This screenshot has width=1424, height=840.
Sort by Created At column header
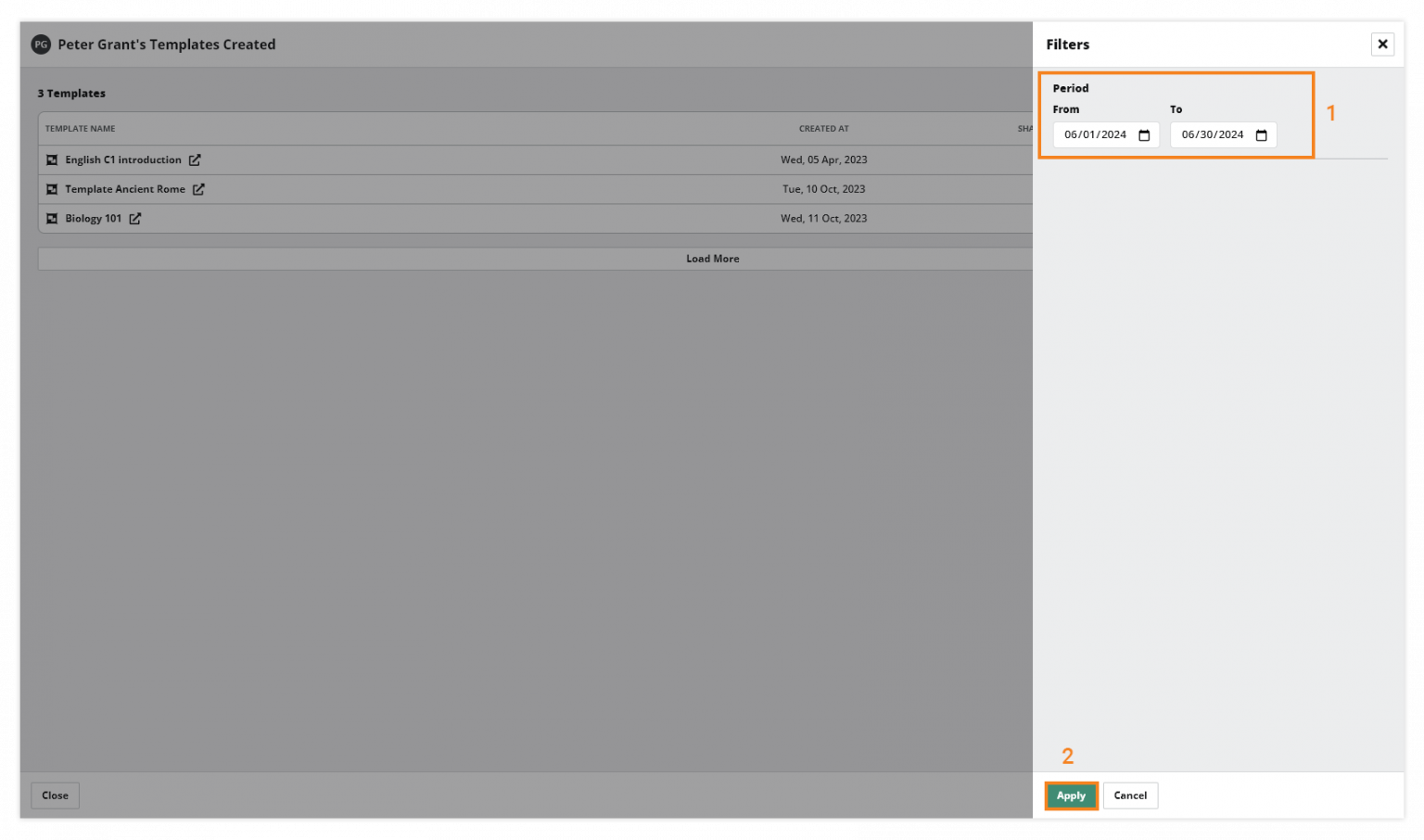coord(823,129)
